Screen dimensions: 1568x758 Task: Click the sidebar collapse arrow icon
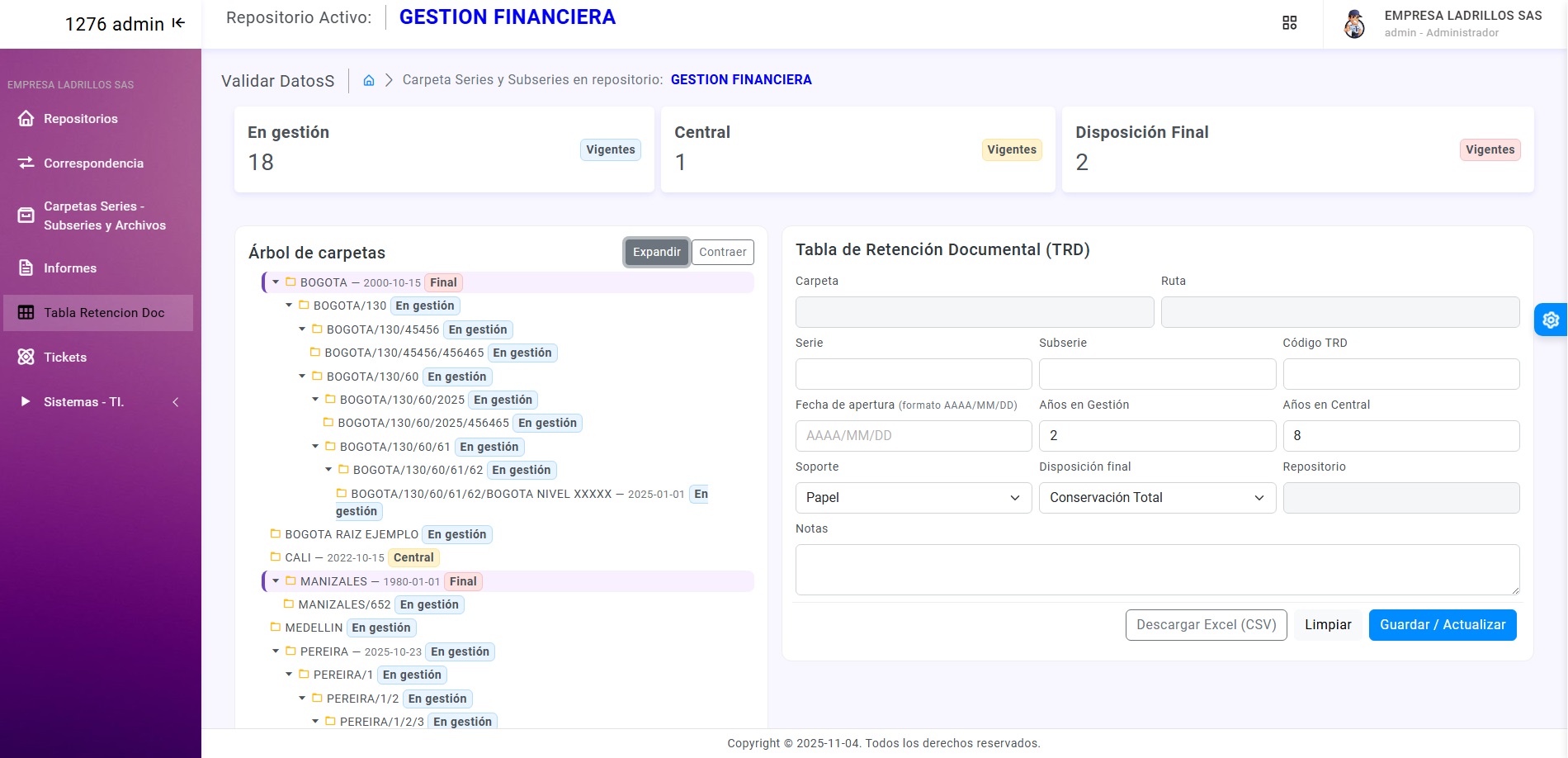(178, 24)
